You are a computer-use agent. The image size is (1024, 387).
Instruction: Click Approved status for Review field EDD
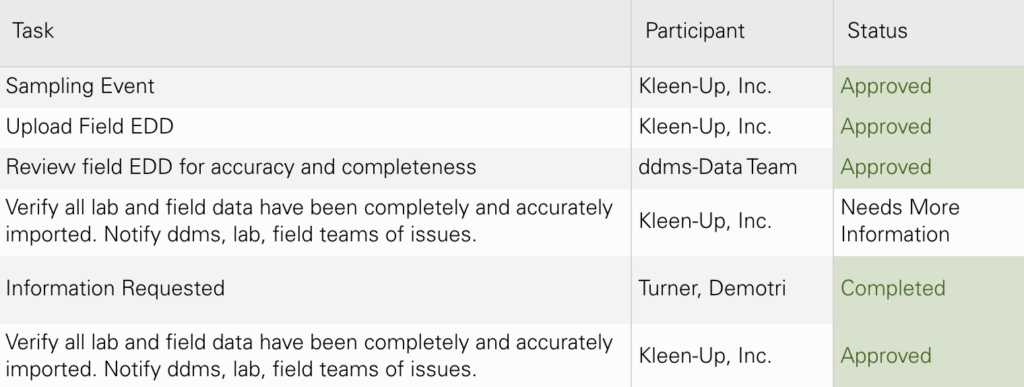(x=886, y=167)
